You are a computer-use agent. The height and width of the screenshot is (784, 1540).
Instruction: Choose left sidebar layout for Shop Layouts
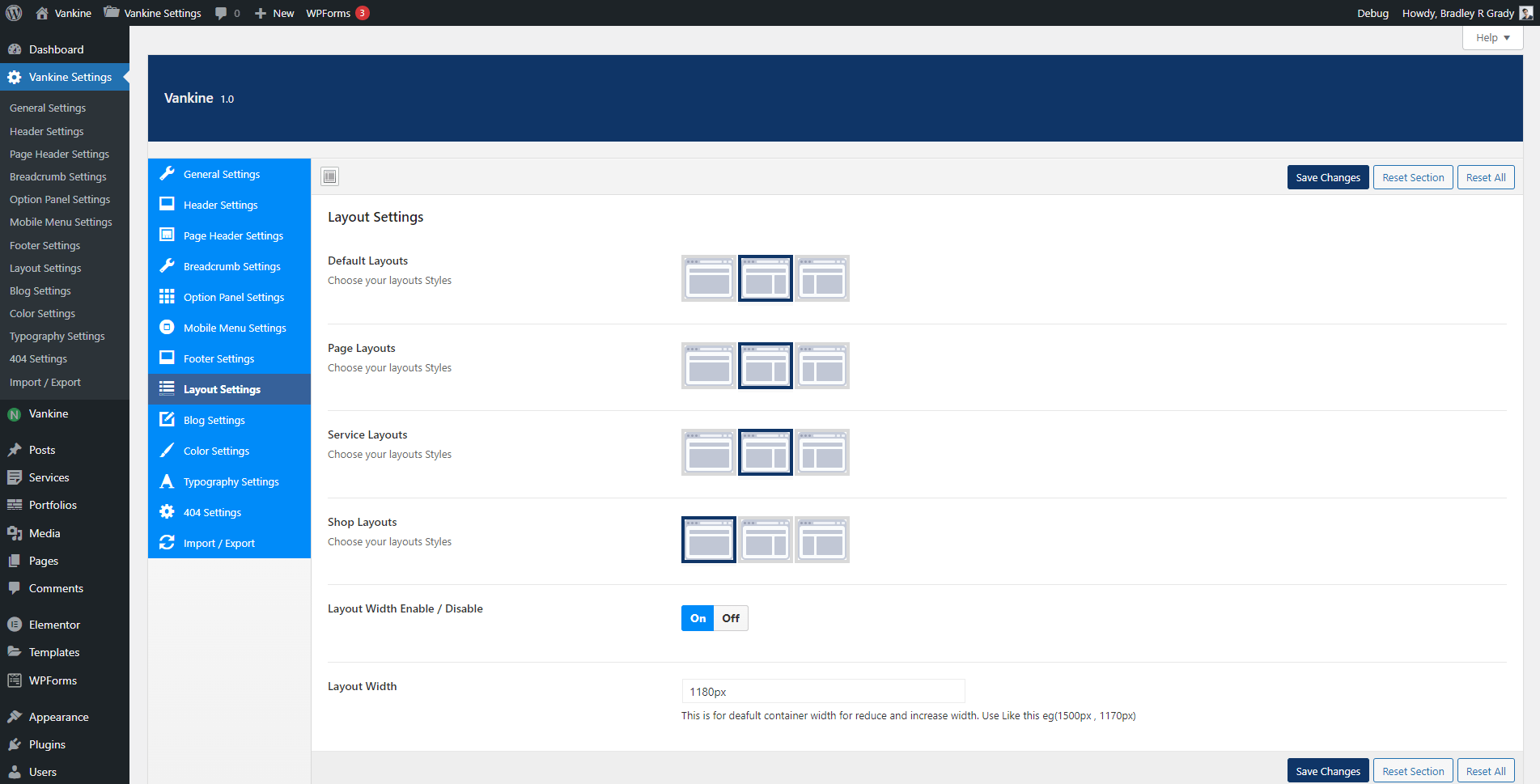click(x=822, y=540)
